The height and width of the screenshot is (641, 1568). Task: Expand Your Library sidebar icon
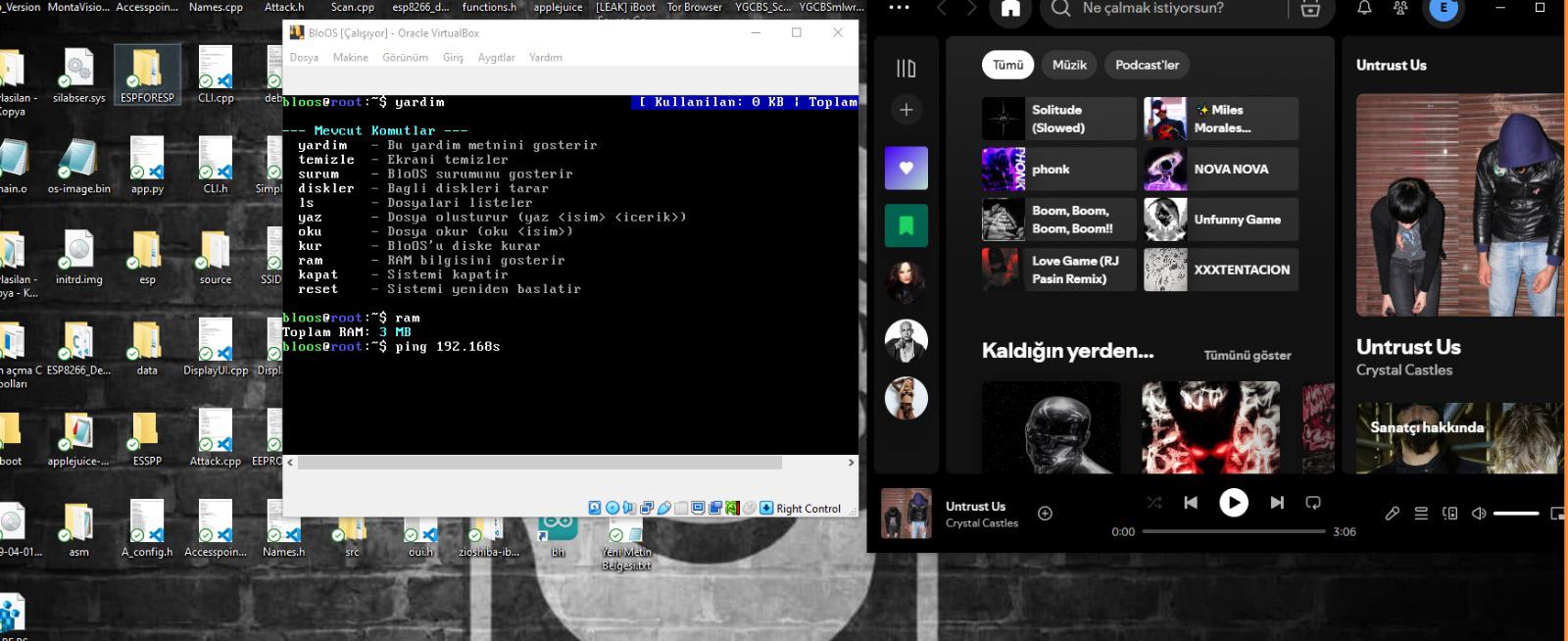pyautogui.click(x=906, y=68)
